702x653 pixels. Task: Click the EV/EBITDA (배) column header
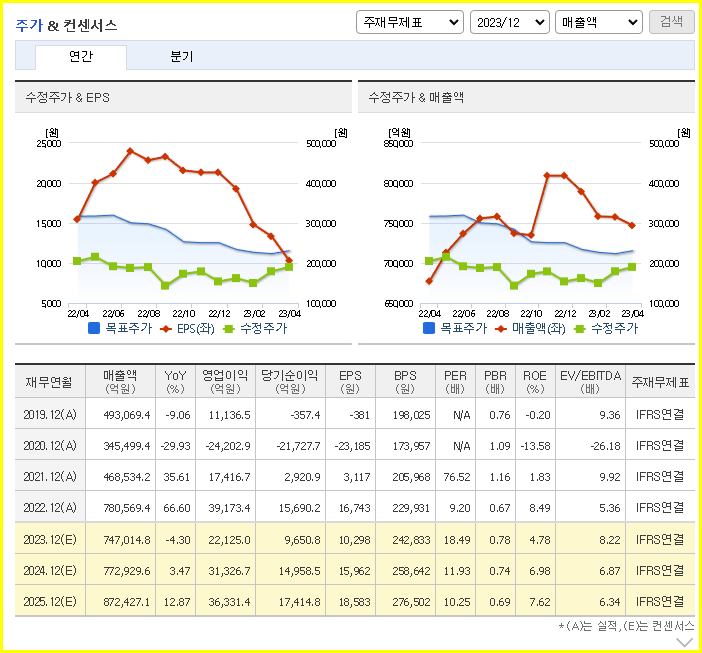tap(590, 382)
